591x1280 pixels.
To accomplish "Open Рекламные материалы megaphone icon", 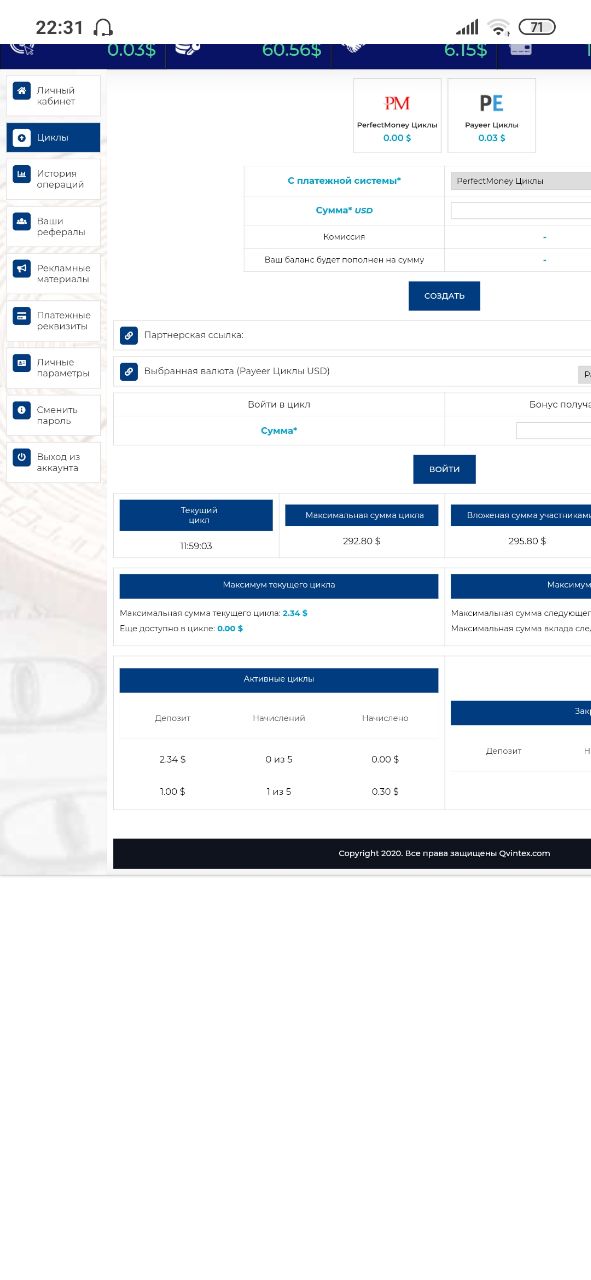I will [x=21, y=269].
